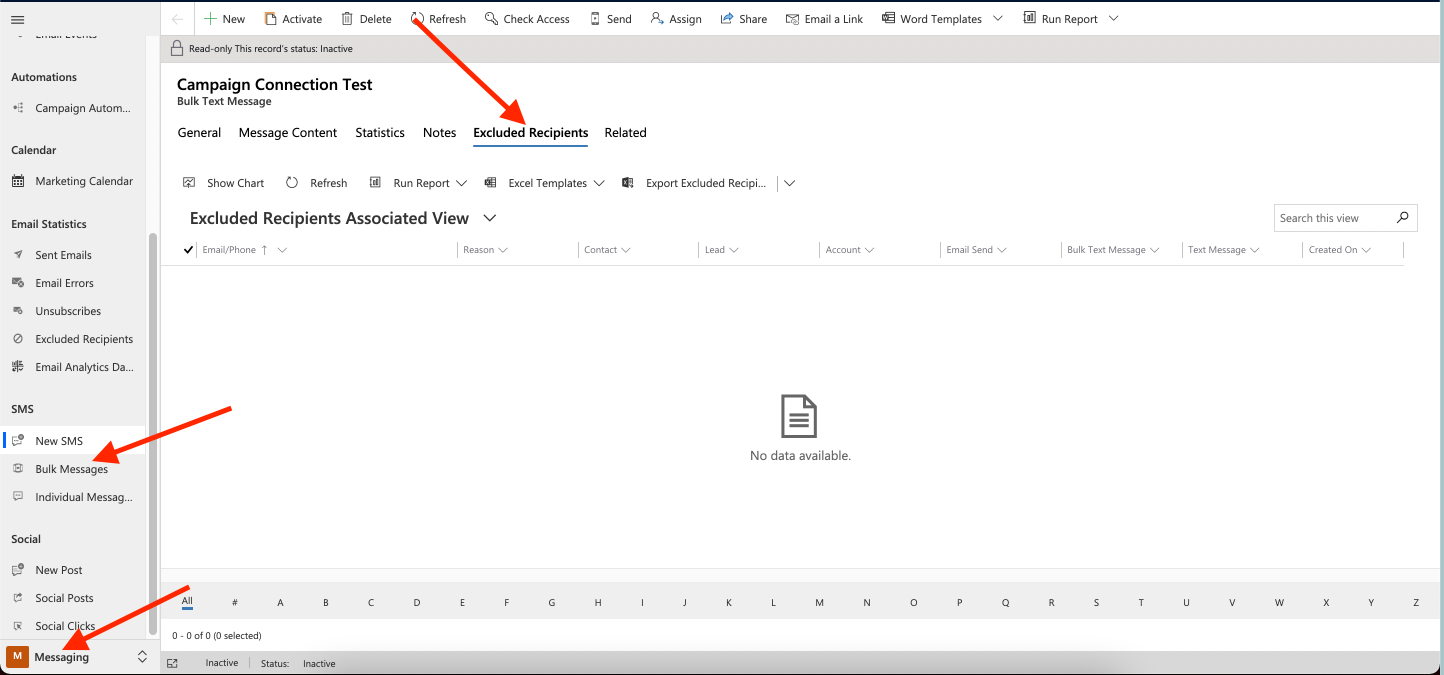Viewport: 1444px width, 675px height.
Task: Click Email a Link command
Action: coord(824,19)
